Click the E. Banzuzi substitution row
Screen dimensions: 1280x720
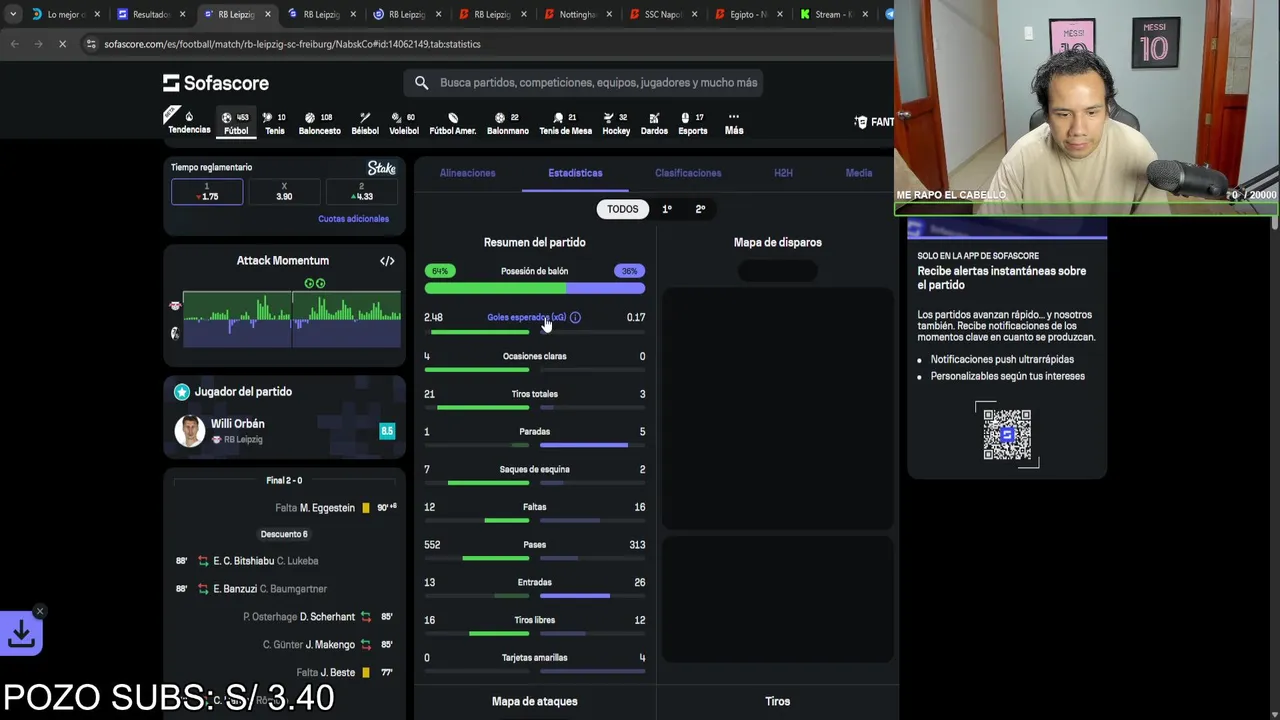tap(285, 589)
